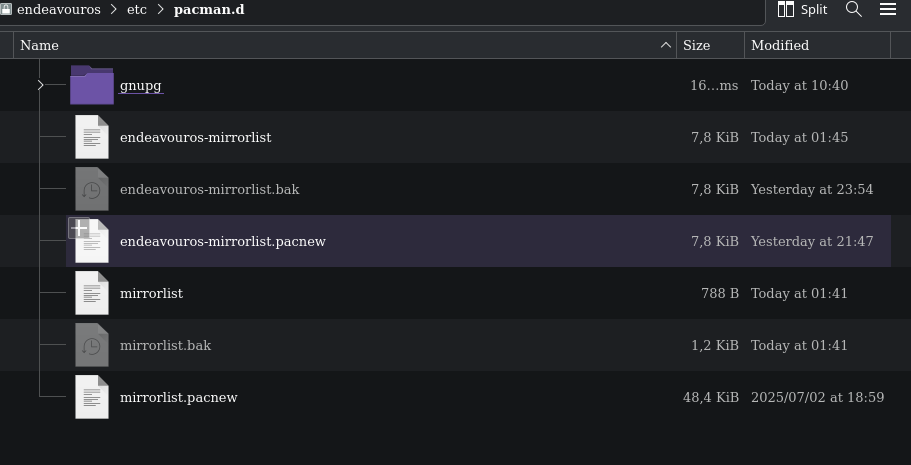Toggle selection plus marker on endeavouros-mirrorlist.pacnew
Screen dimensions: 911x465
point(79,228)
